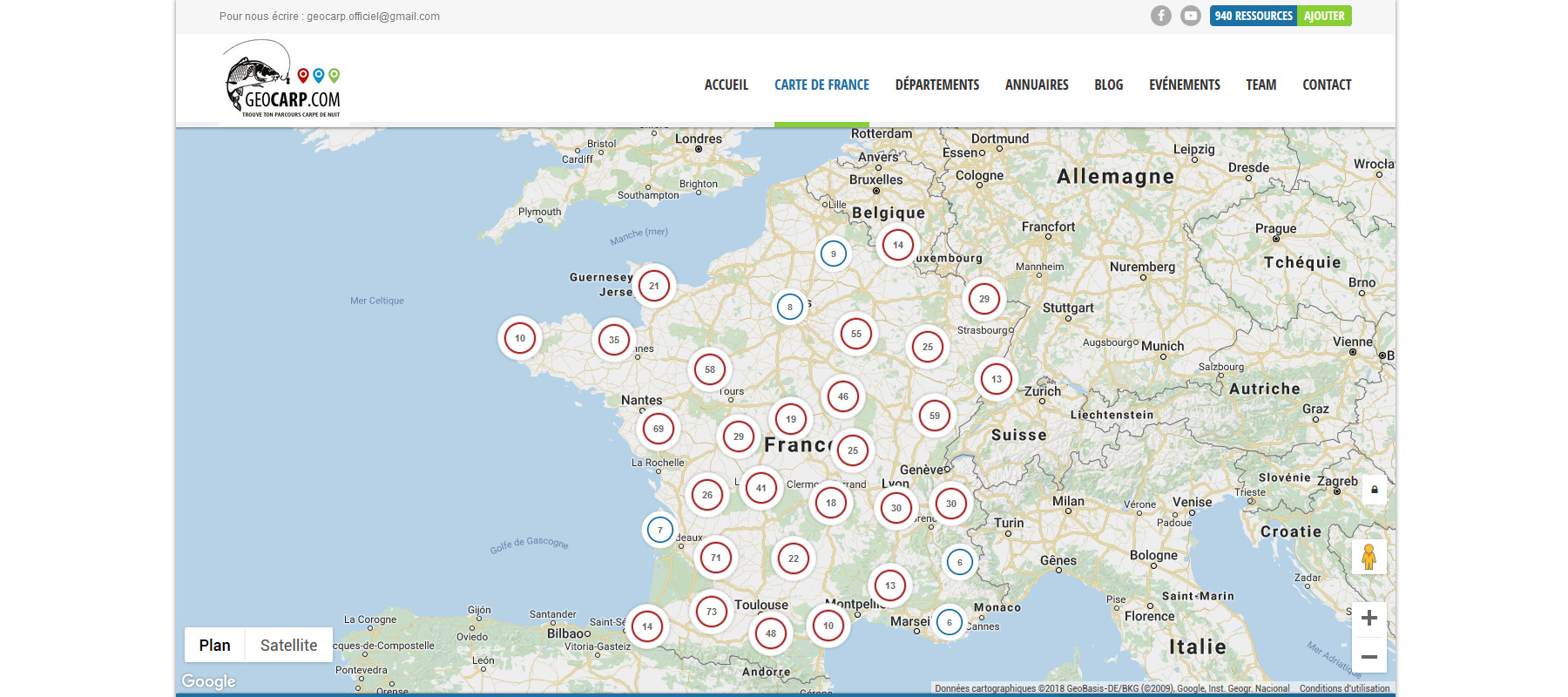Click the 940 Ressources button
Viewport: 1568px width, 697px height.
1254,16
